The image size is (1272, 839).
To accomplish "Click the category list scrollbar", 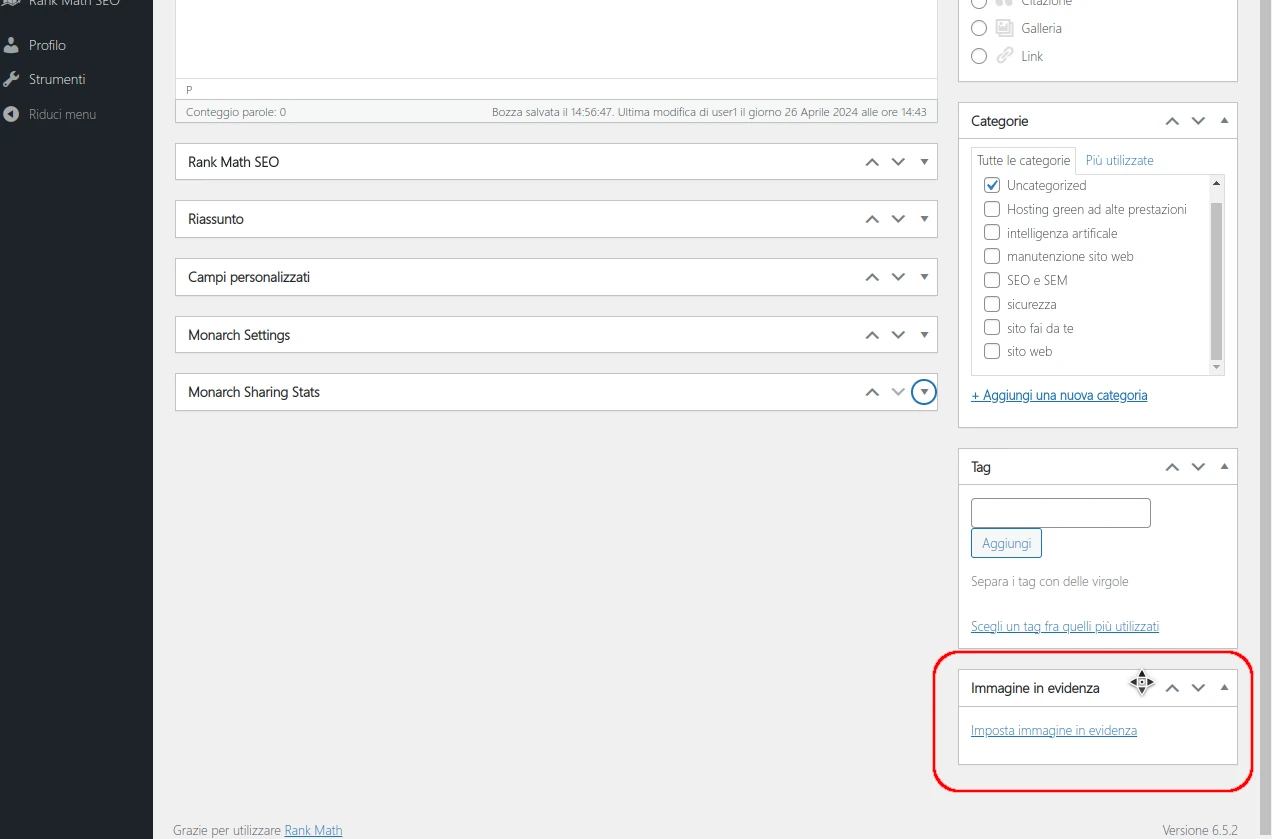I will point(1216,280).
